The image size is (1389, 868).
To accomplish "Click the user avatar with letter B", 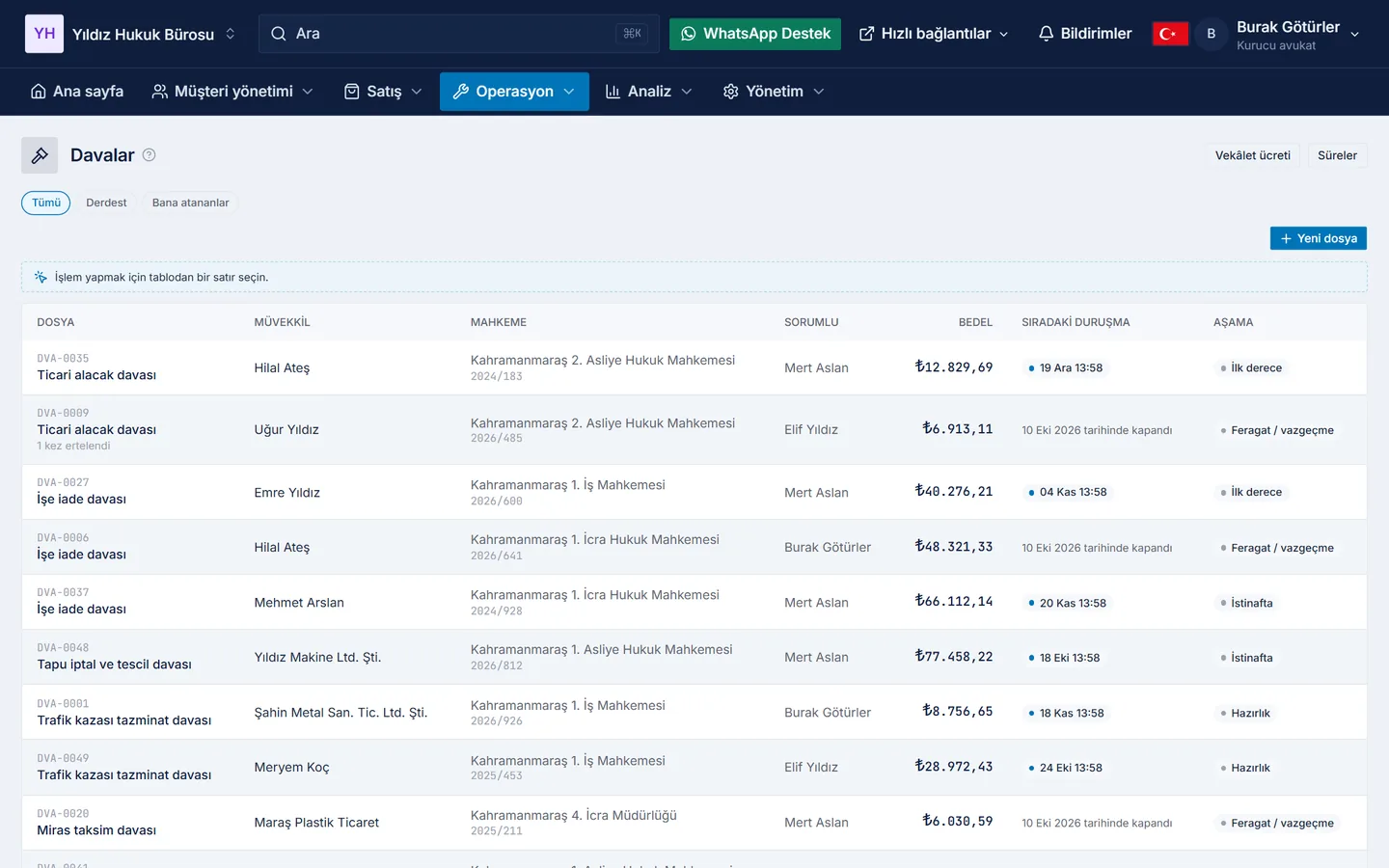I will tap(1211, 34).
